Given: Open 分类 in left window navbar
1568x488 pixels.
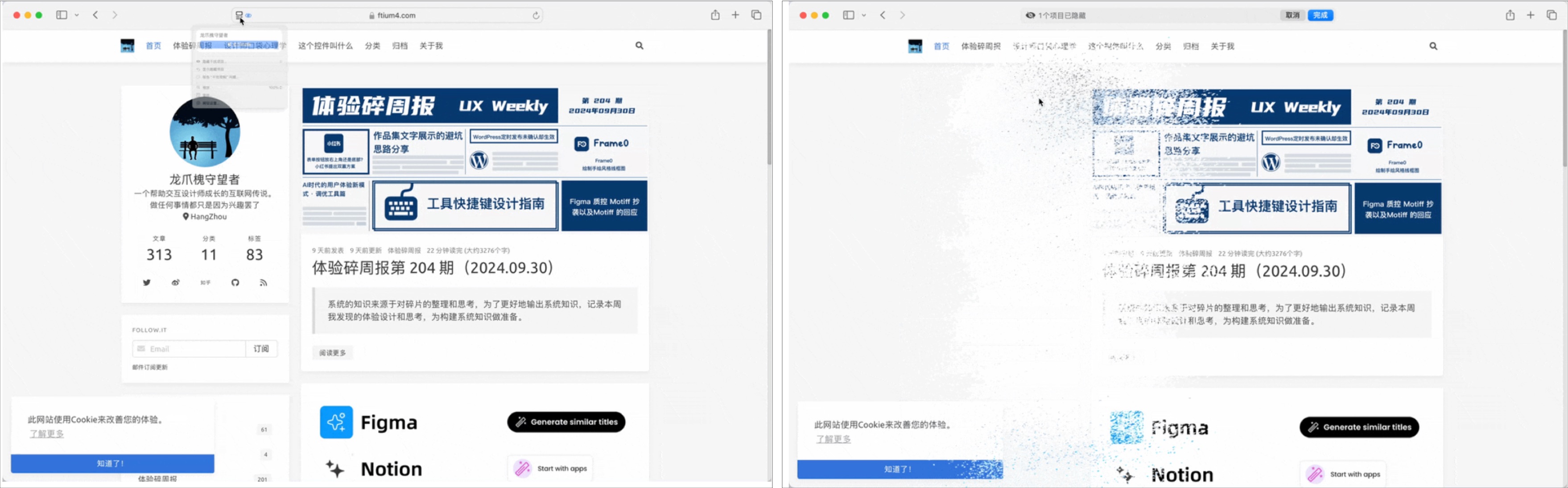Looking at the screenshot, I should pos(372,45).
